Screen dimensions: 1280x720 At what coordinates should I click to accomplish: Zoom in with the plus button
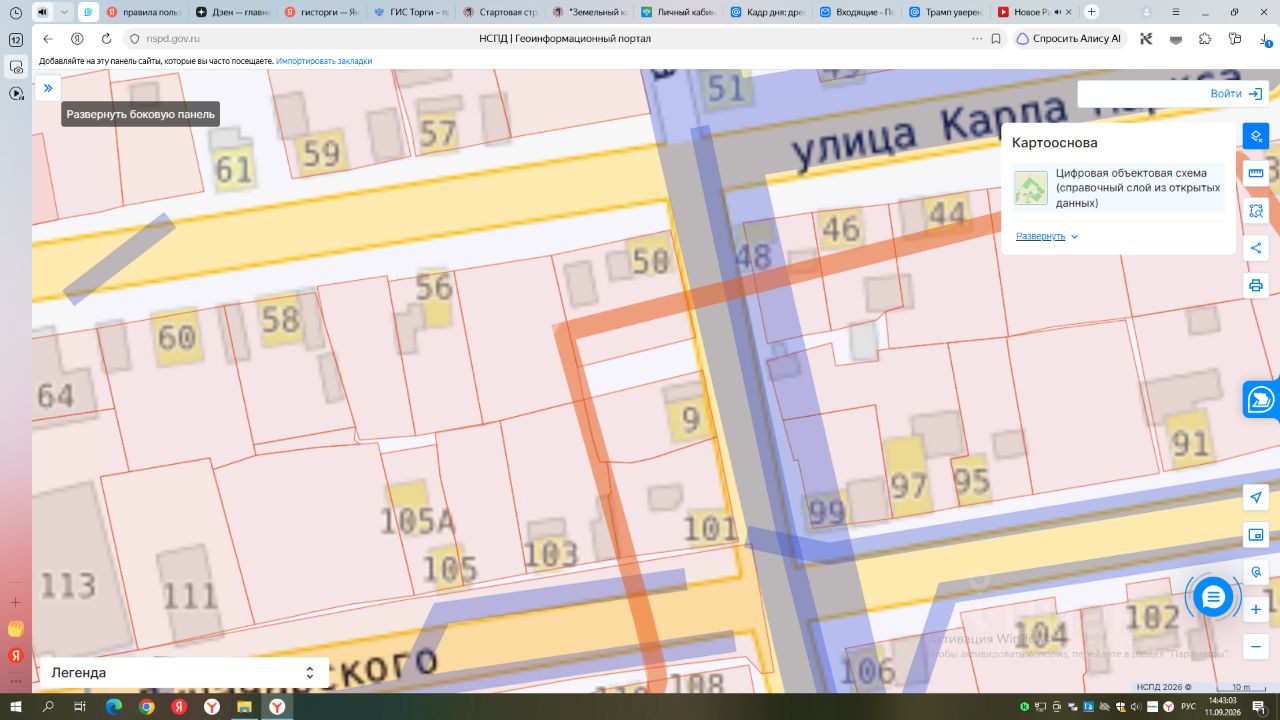[x=1256, y=609]
